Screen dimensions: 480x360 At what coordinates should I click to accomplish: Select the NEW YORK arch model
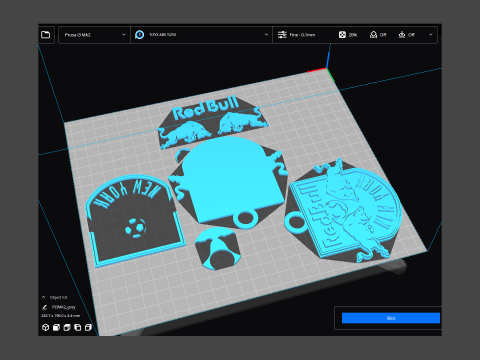[x=135, y=220]
